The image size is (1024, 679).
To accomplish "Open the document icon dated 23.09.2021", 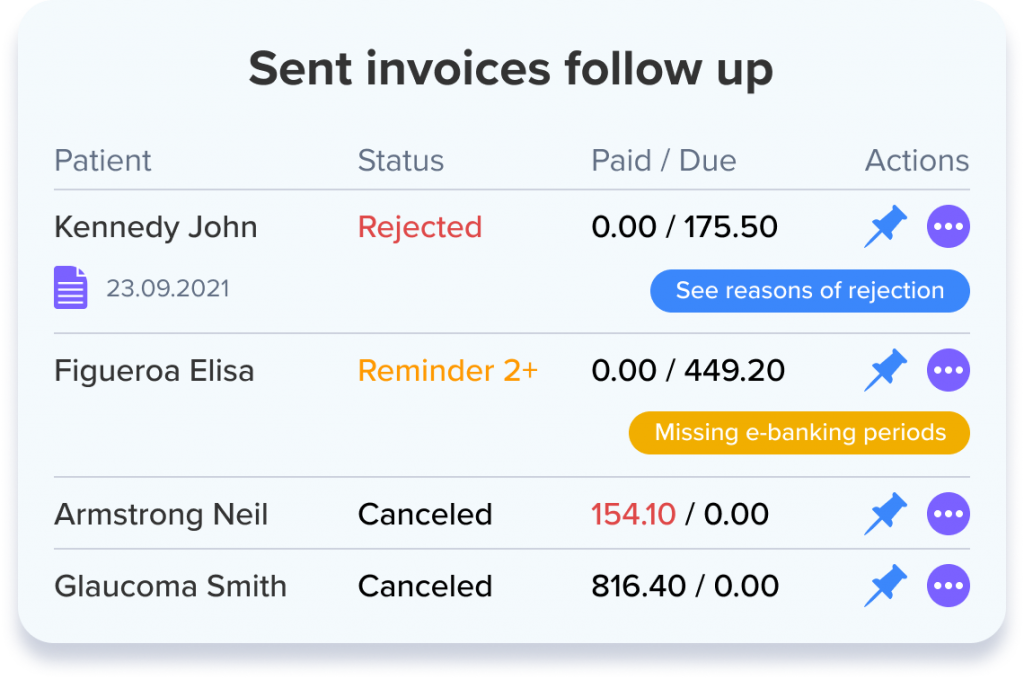I will pos(70,289).
